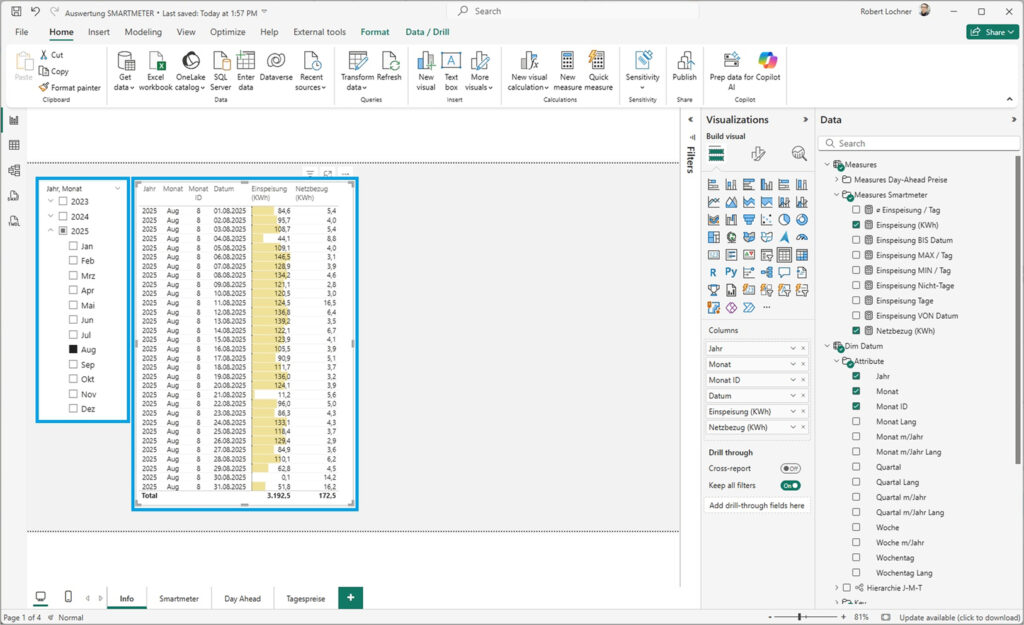1024x625 pixels.
Task: Click the zoom slider handle
Action: click(799, 617)
